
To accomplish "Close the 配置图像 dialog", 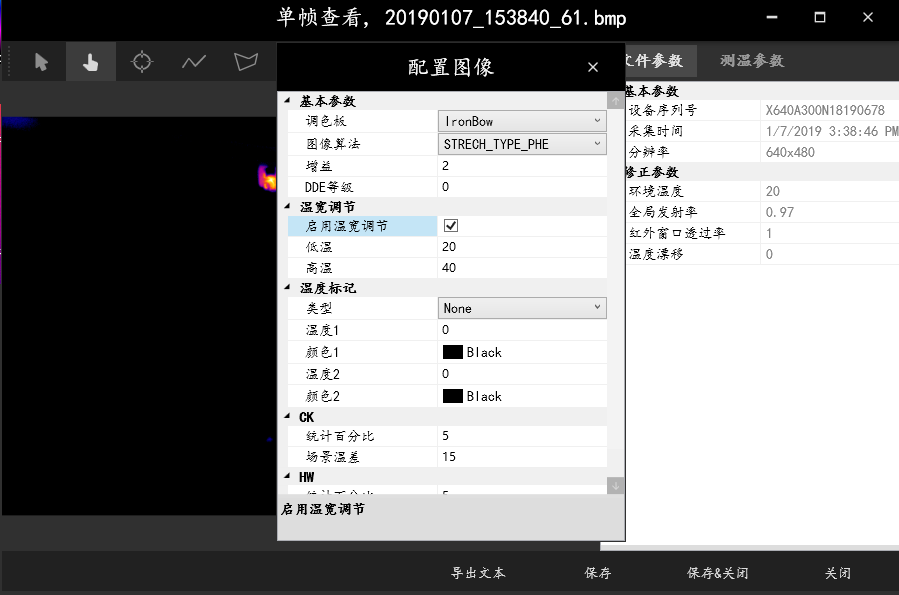I will coord(593,68).
